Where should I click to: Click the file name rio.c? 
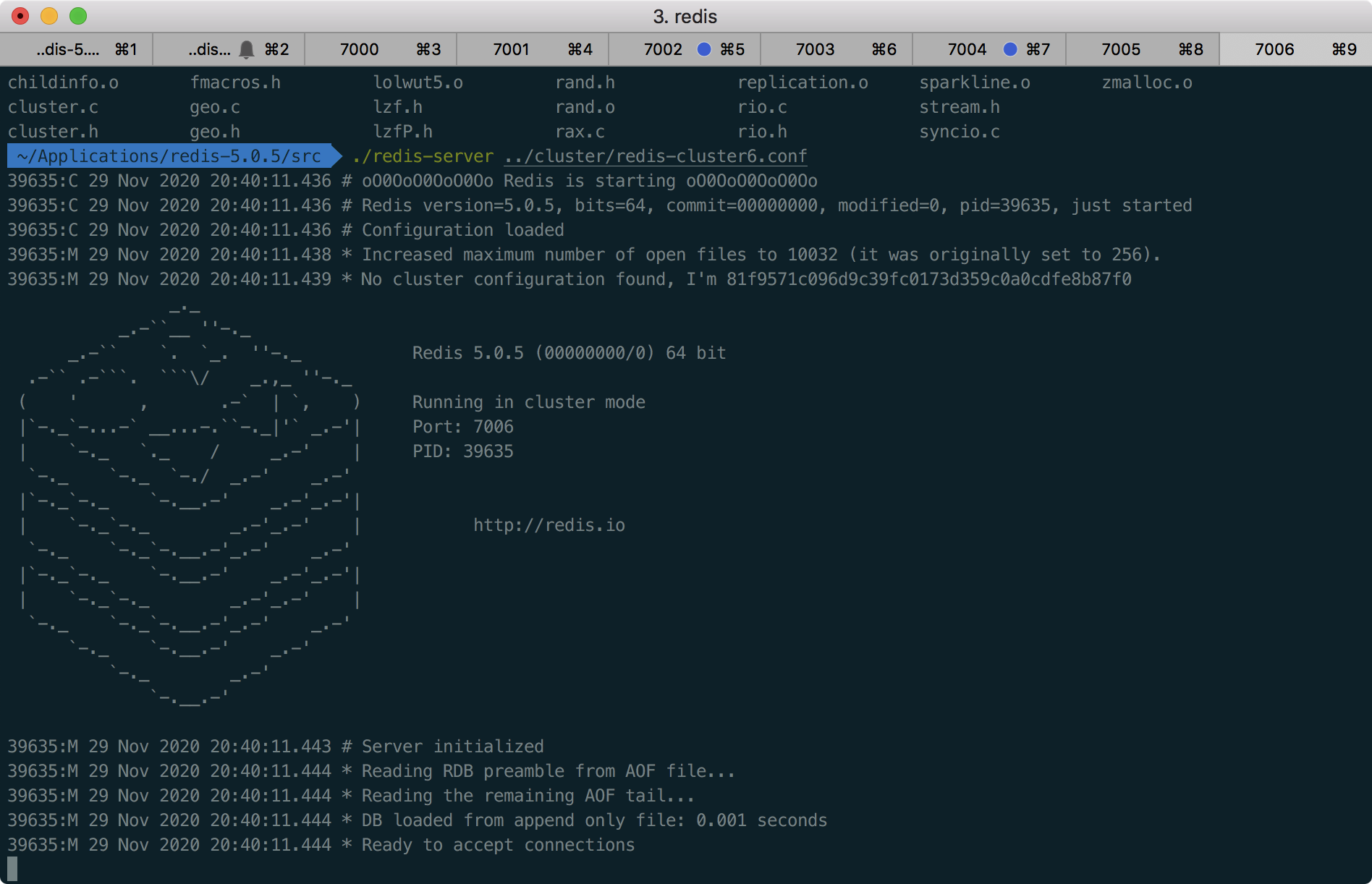point(763,107)
